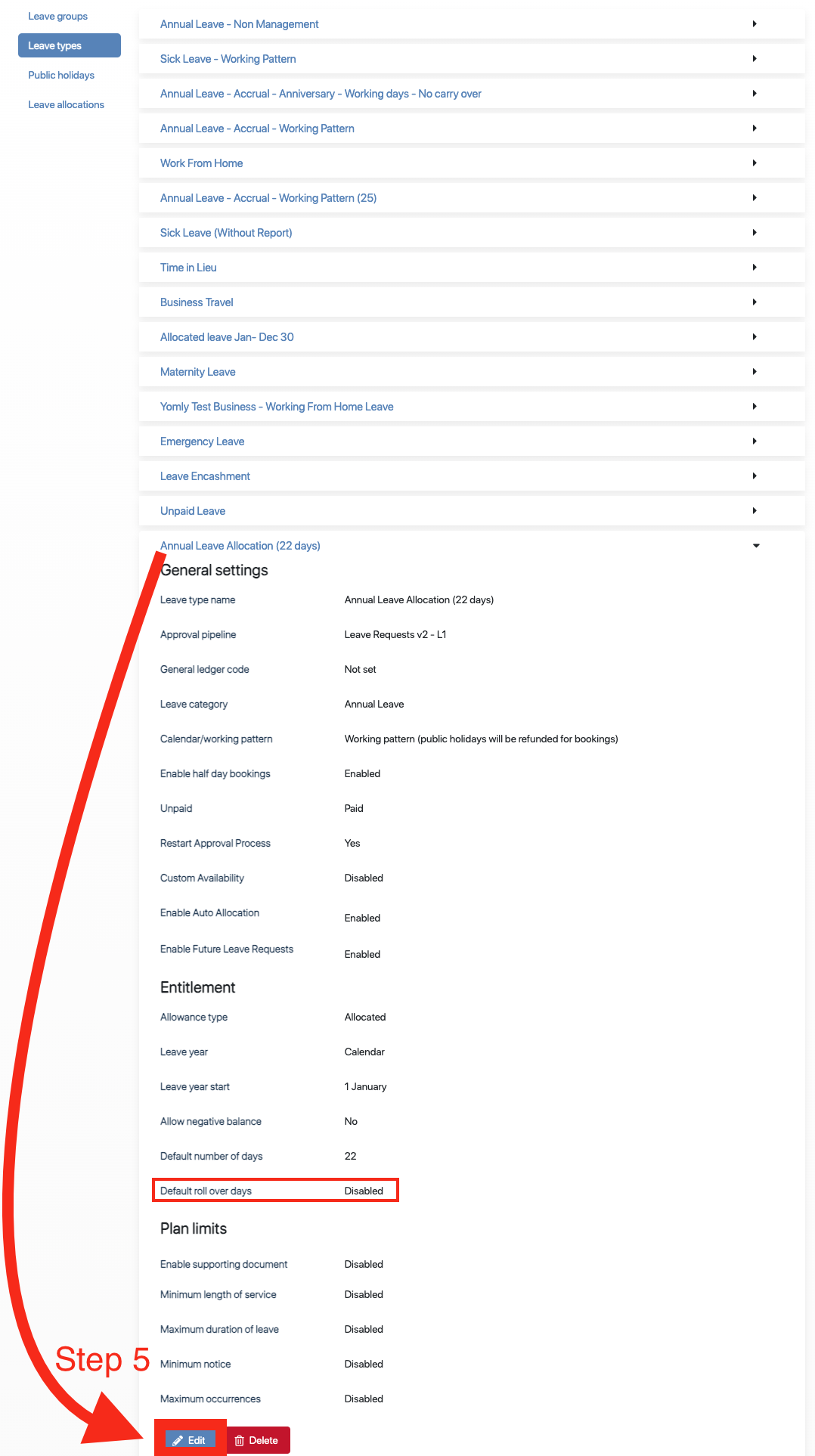Open Annual Leave - Non Management link
Screen dimensions: 815x1456
click(x=239, y=24)
